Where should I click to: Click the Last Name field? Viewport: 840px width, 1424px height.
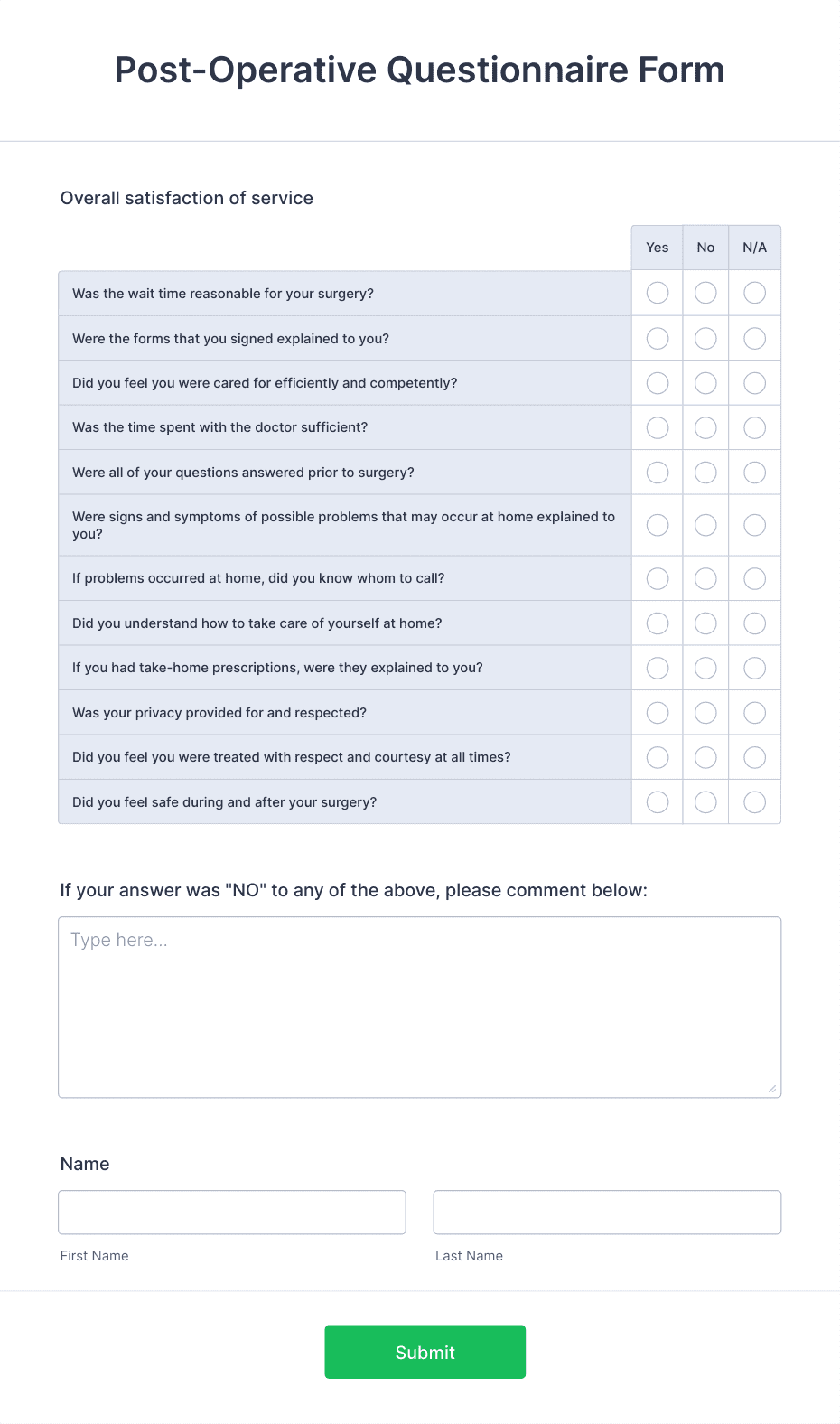[x=607, y=1212]
